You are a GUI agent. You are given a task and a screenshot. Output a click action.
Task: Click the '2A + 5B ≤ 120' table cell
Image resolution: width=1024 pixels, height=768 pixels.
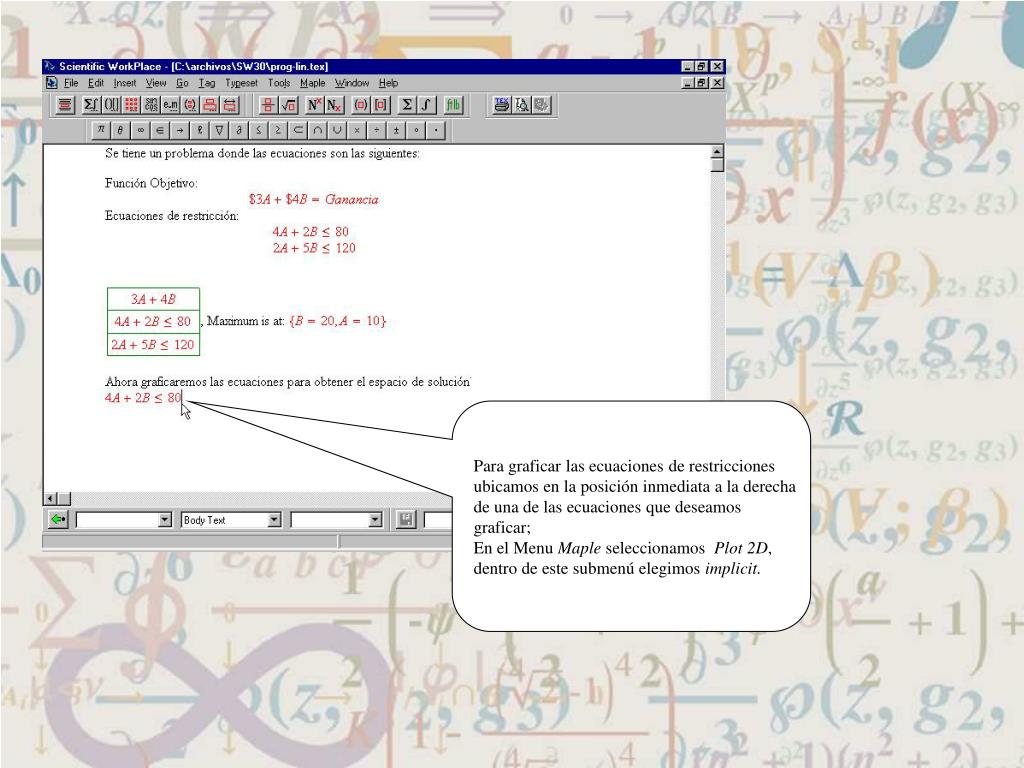153,344
